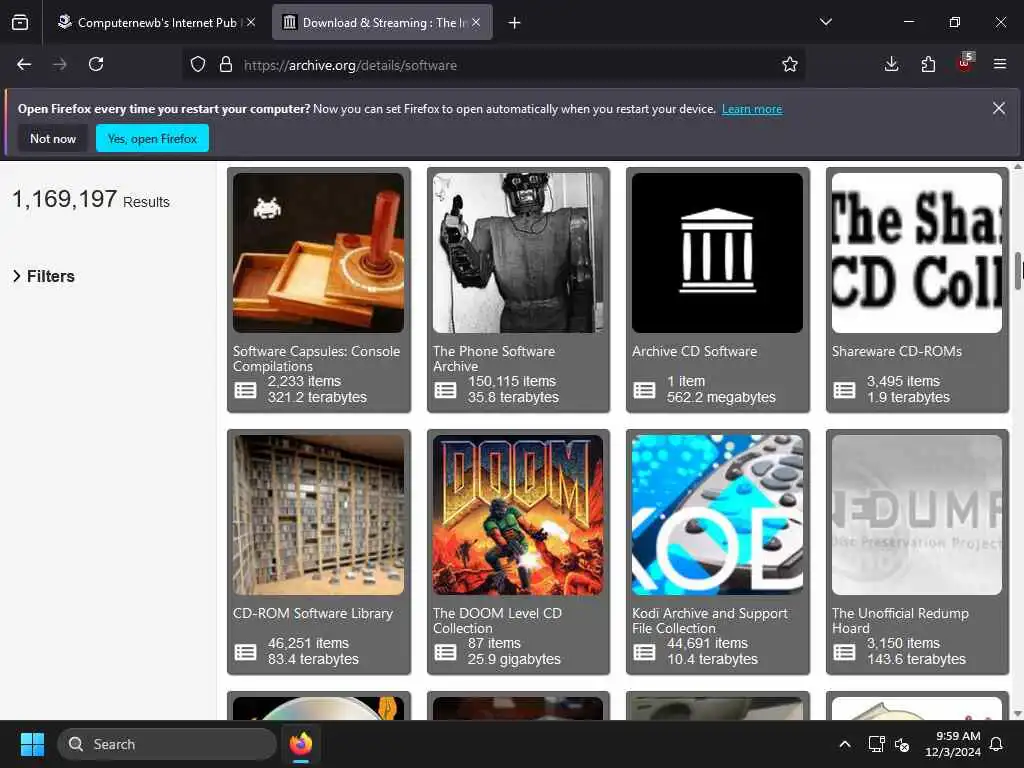This screenshot has height=768, width=1024.
Task: Click the 150,115 items count text
Action: coord(512,381)
